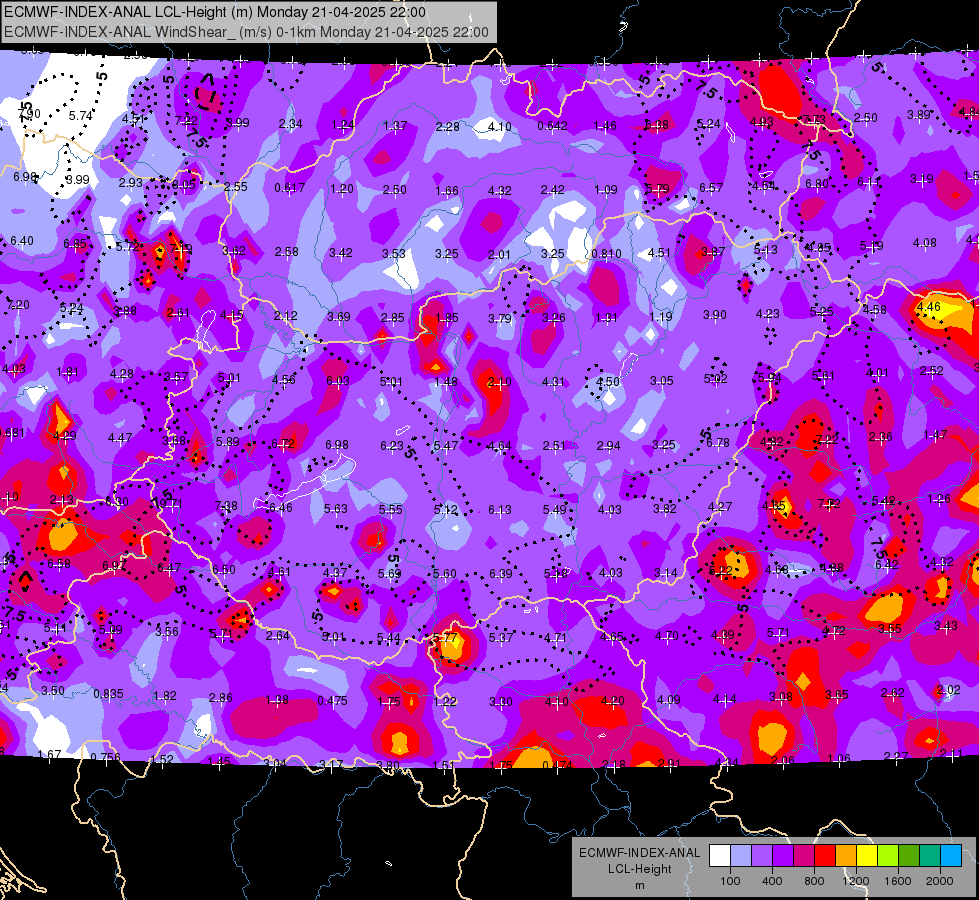This screenshot has width=979, height=900.
Task: Click the yellow-green legend swatch
Action: click(x=888, y=856)
